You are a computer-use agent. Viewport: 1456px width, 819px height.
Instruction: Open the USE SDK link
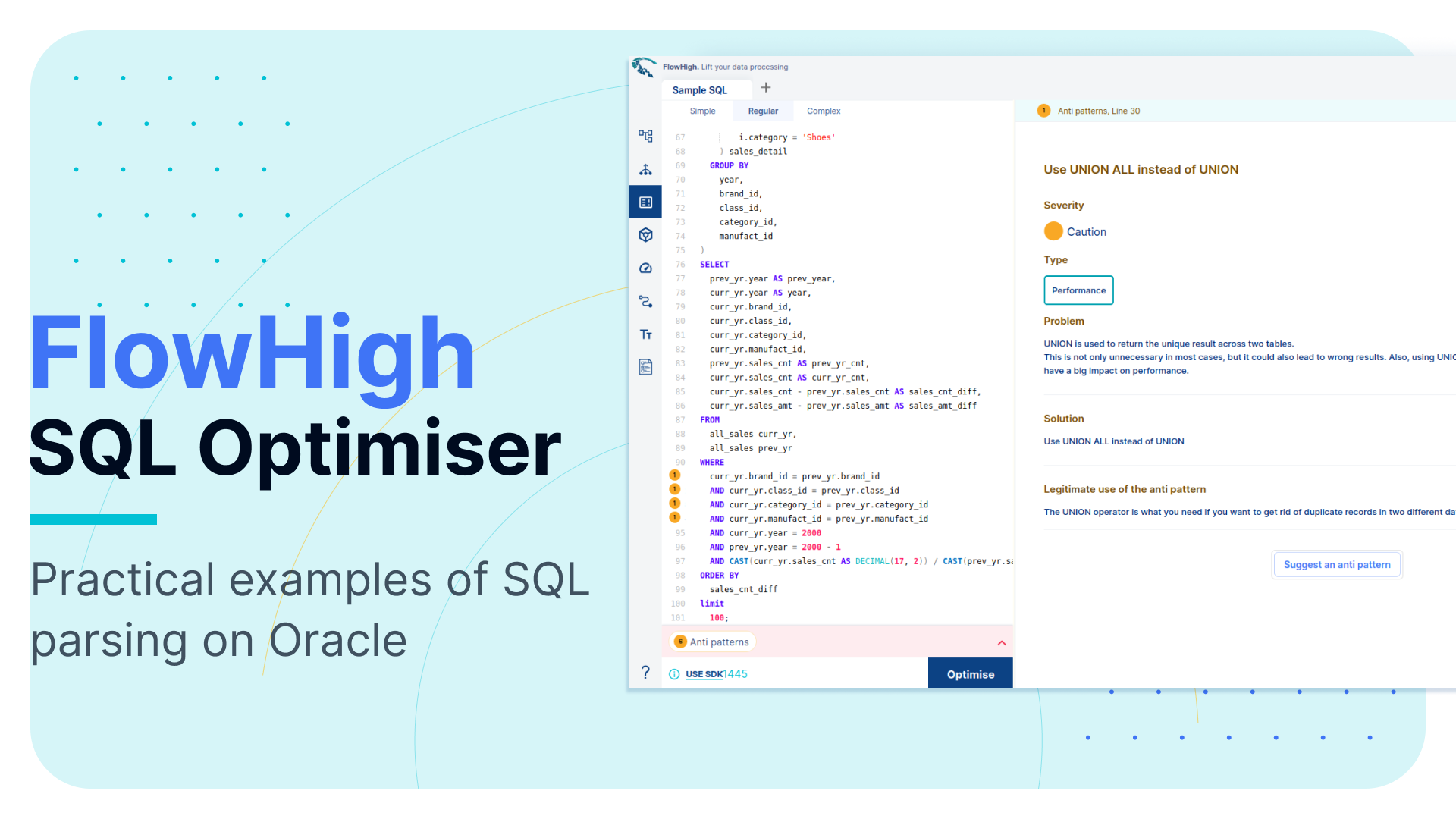704,674
